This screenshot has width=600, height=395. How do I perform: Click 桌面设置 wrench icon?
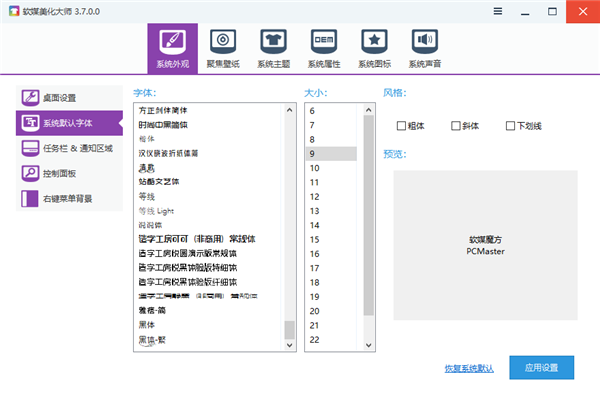(x=30, y=98)
